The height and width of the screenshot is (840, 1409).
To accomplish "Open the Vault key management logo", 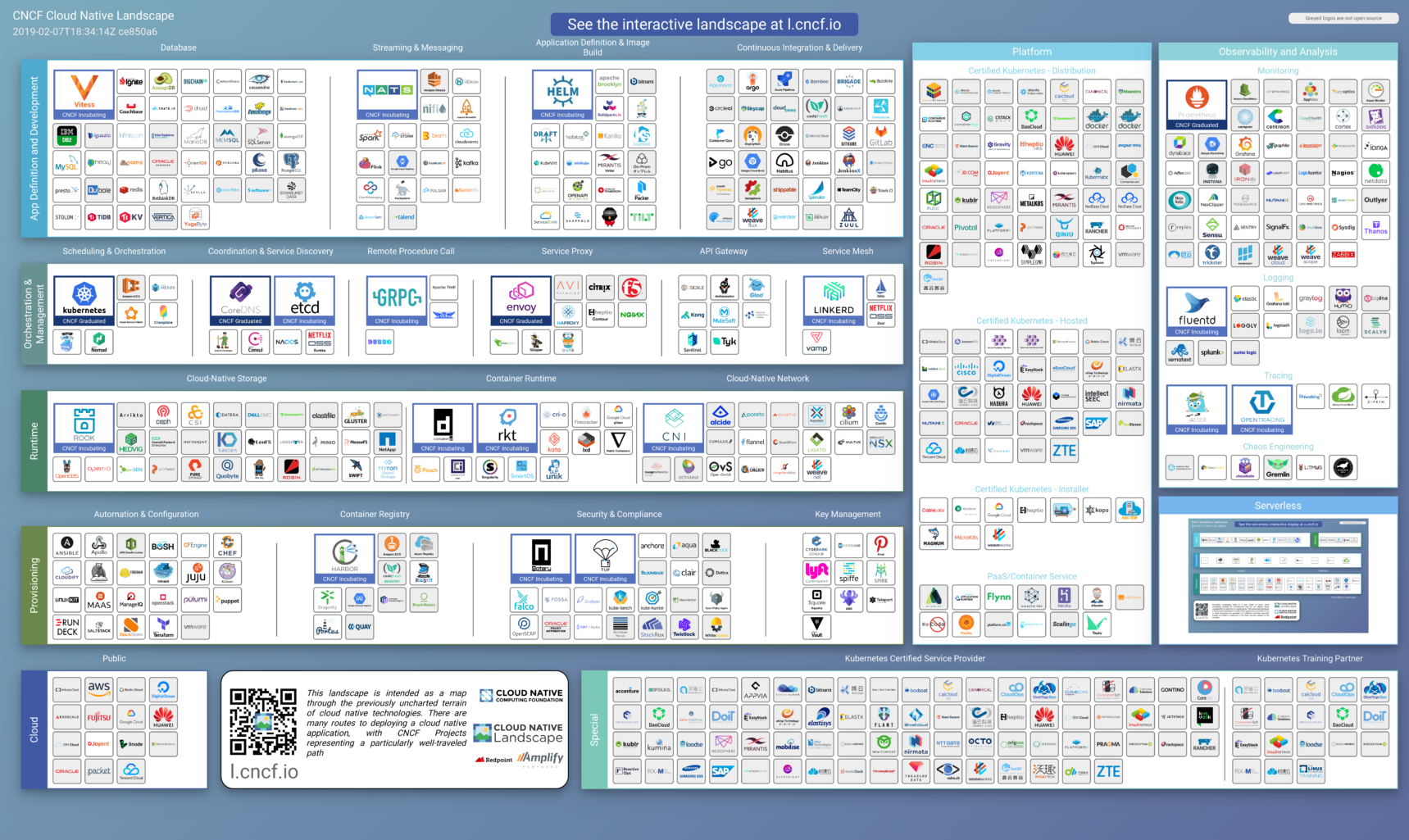I will point(817,627).
